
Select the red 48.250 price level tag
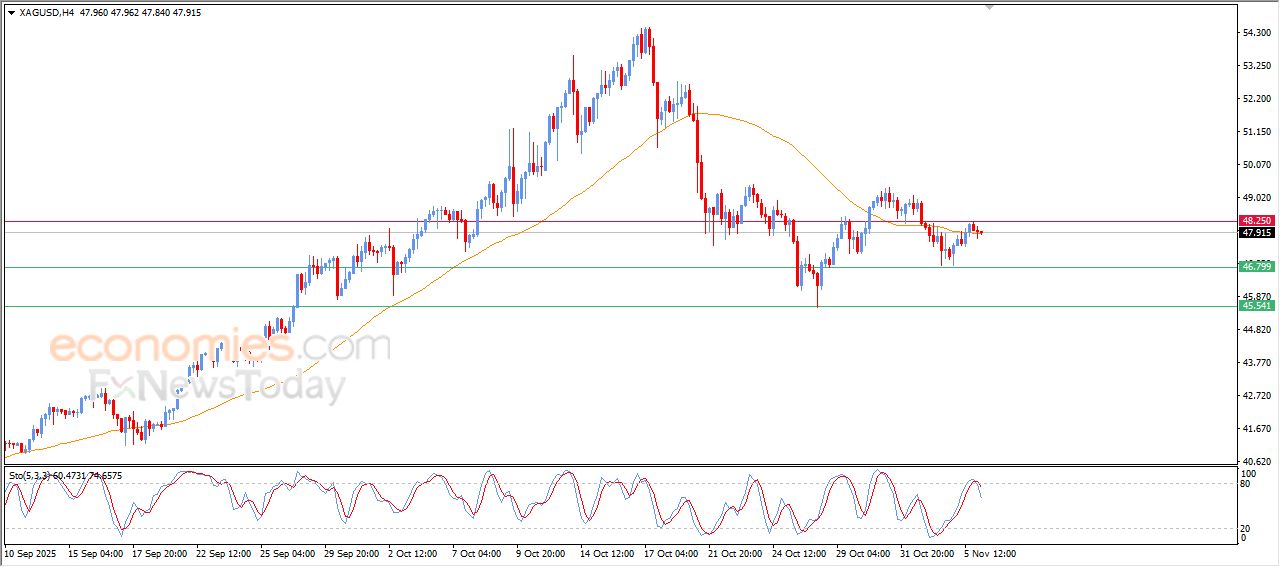[1256, 220]
